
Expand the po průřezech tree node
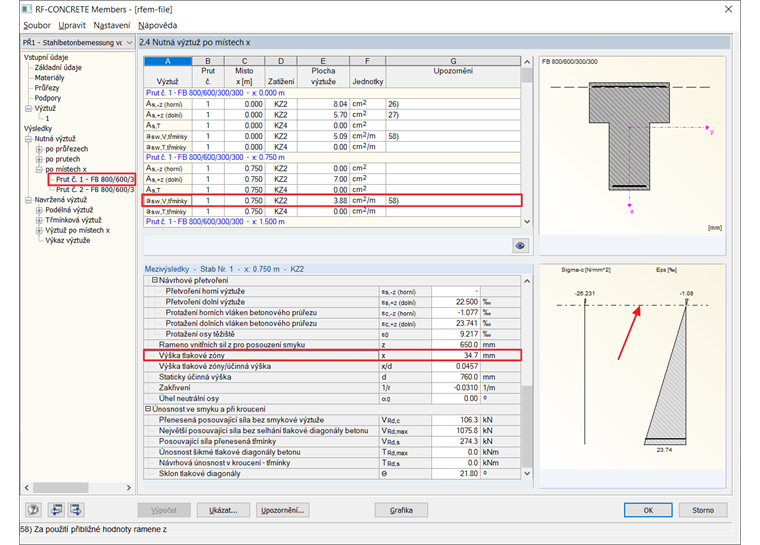click(x=38, y=149)
